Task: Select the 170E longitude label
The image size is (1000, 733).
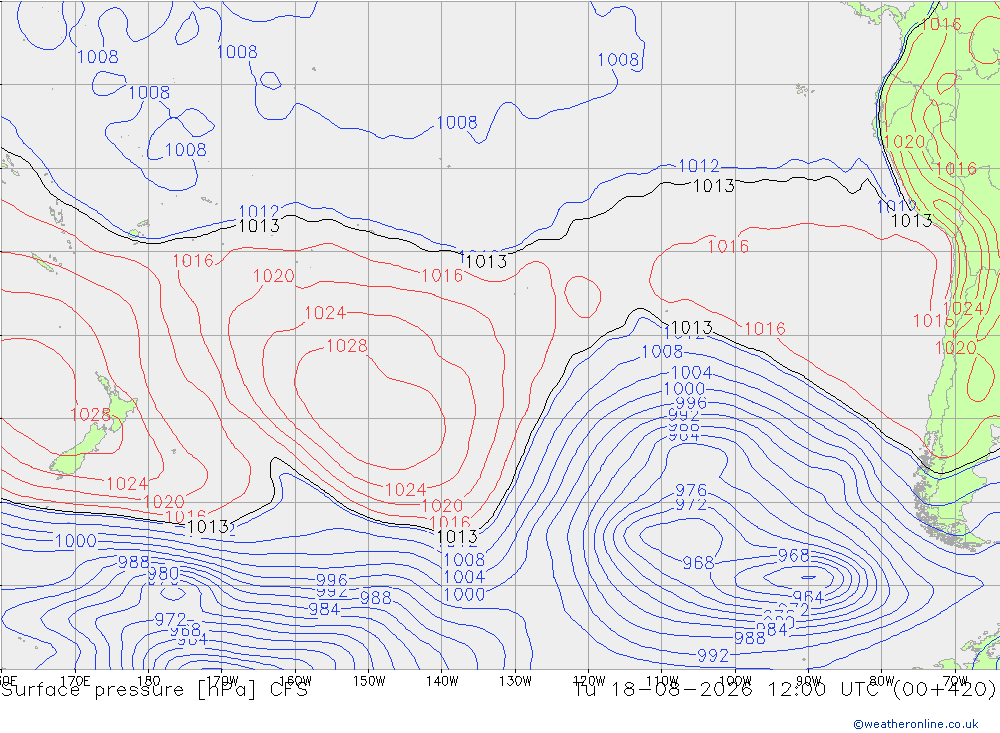Action: point(75,681)
